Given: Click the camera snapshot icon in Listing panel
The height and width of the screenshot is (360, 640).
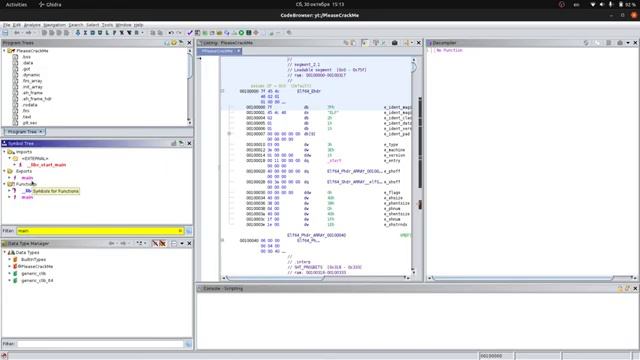Looking at the screenshot, I should click(394, 42).
